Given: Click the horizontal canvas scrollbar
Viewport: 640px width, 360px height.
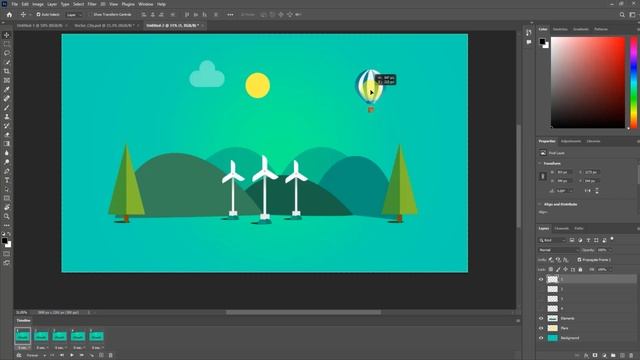Looking at the screenshot, I should pos(303,312).
